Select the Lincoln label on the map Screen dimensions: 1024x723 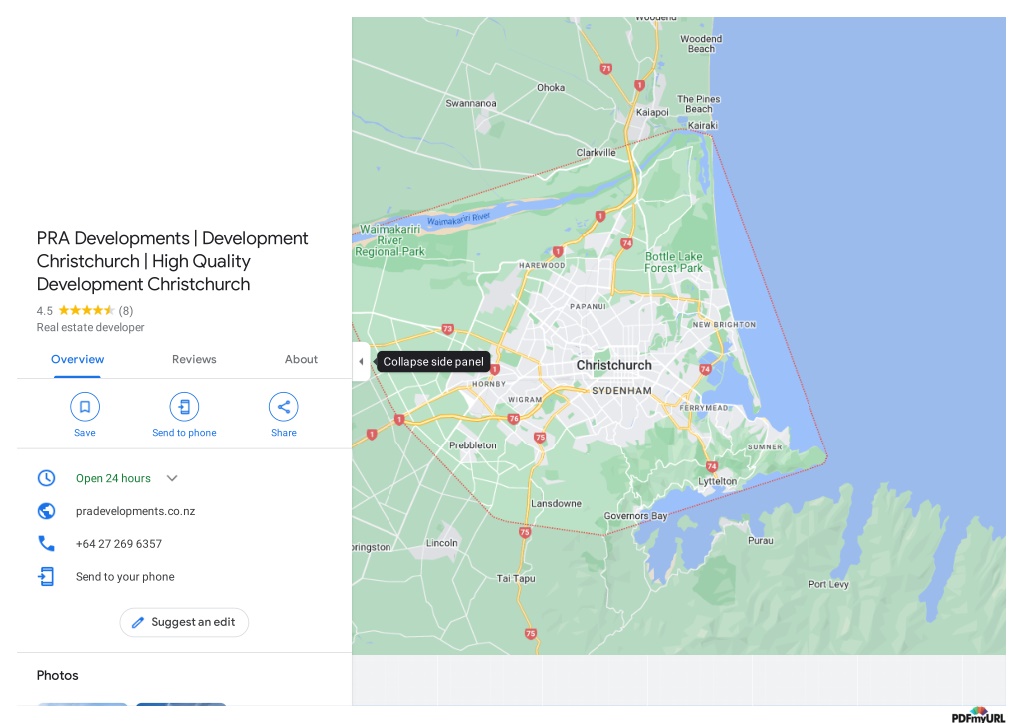[441, 543]
